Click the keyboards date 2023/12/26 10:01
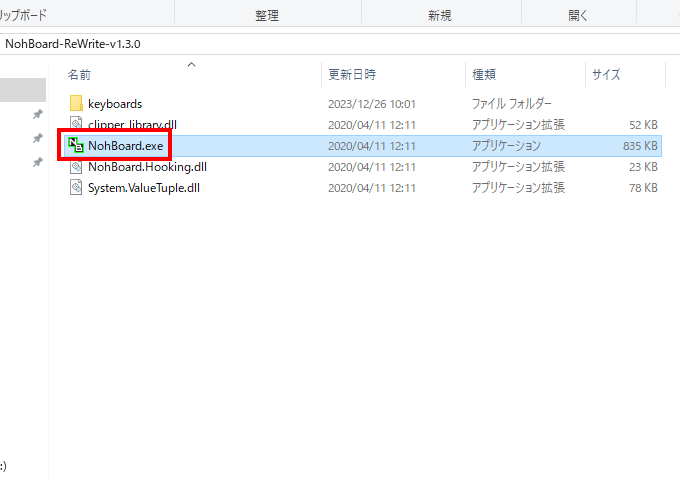This screenshot has height=480, width=680. point(372,104)
